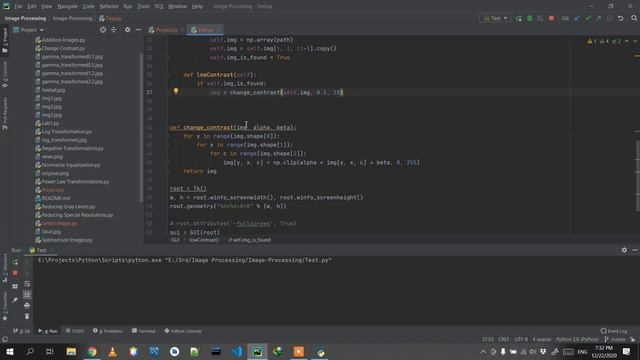Hide the Project panel with minus icon

[x=138, y=30]
